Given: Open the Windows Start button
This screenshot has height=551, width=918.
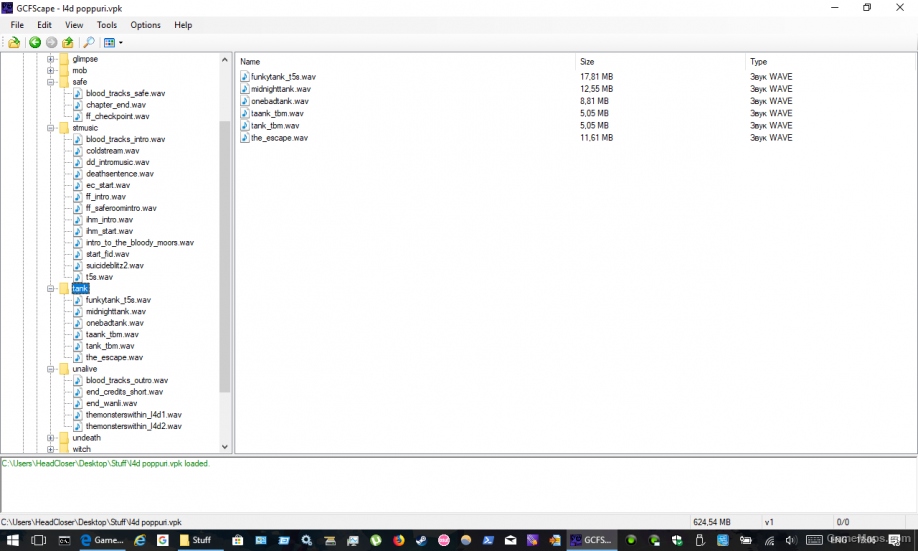Looking at the screenshot, I should (x=12, y=540).
